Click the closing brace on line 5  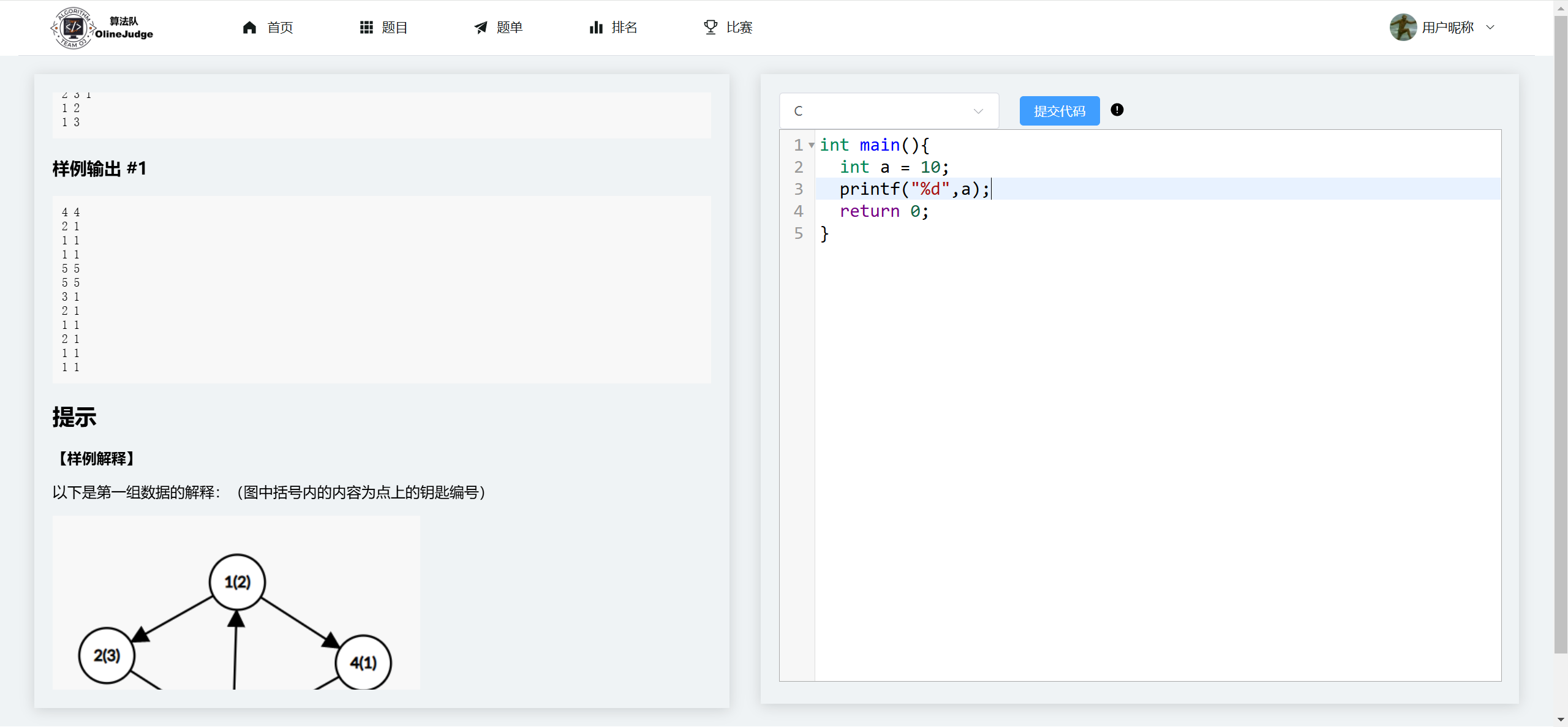(x=824, y=233)
